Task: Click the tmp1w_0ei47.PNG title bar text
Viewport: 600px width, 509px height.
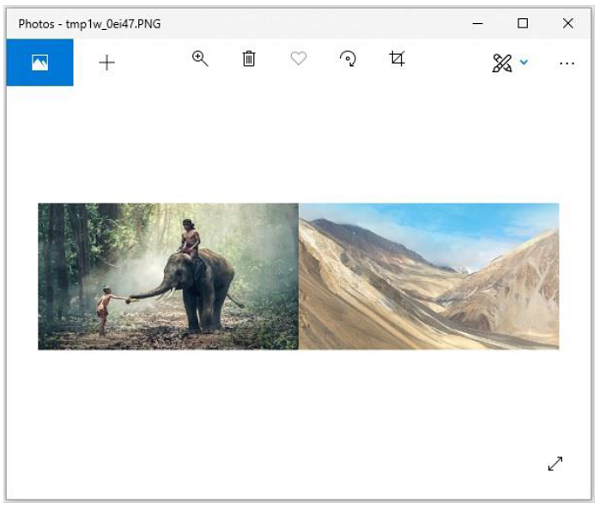Action: (89, 23)
